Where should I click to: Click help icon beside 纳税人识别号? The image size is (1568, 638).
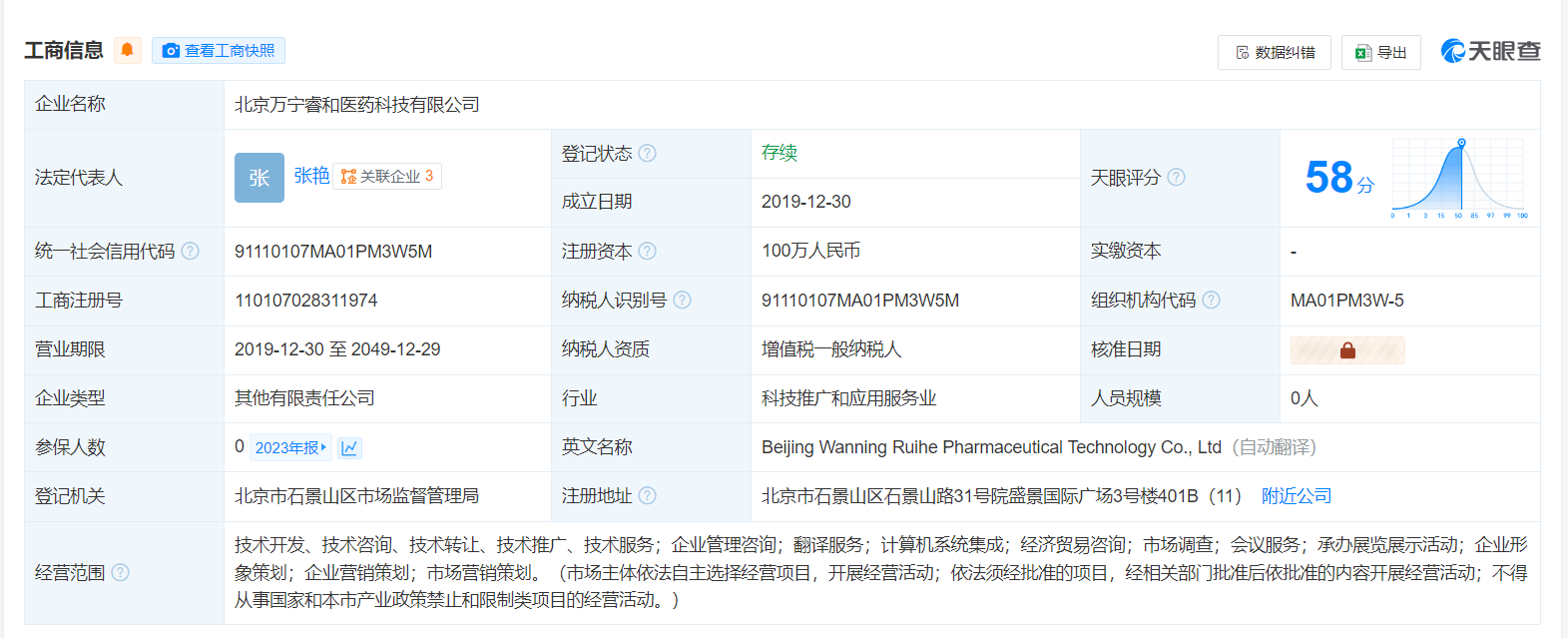[683, 300]
